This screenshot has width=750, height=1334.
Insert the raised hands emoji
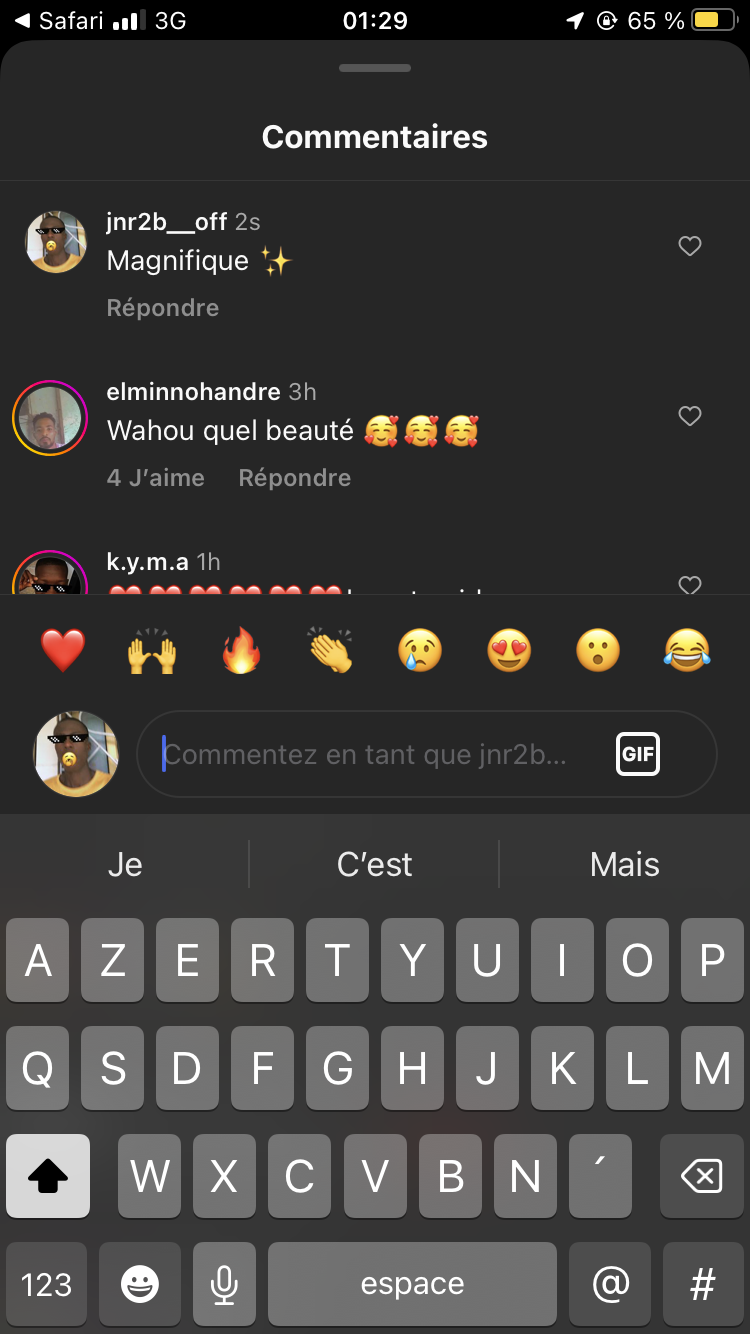(x=152, y=652)
